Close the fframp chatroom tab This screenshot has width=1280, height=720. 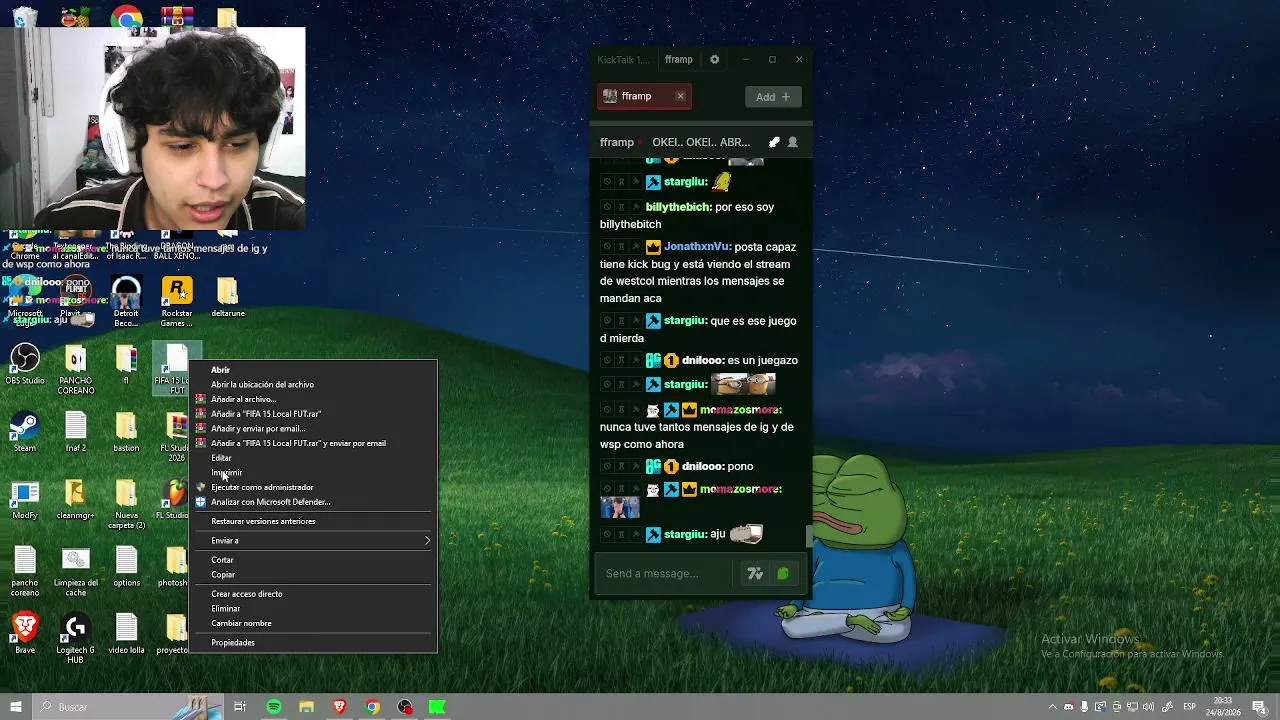[680, 96]
